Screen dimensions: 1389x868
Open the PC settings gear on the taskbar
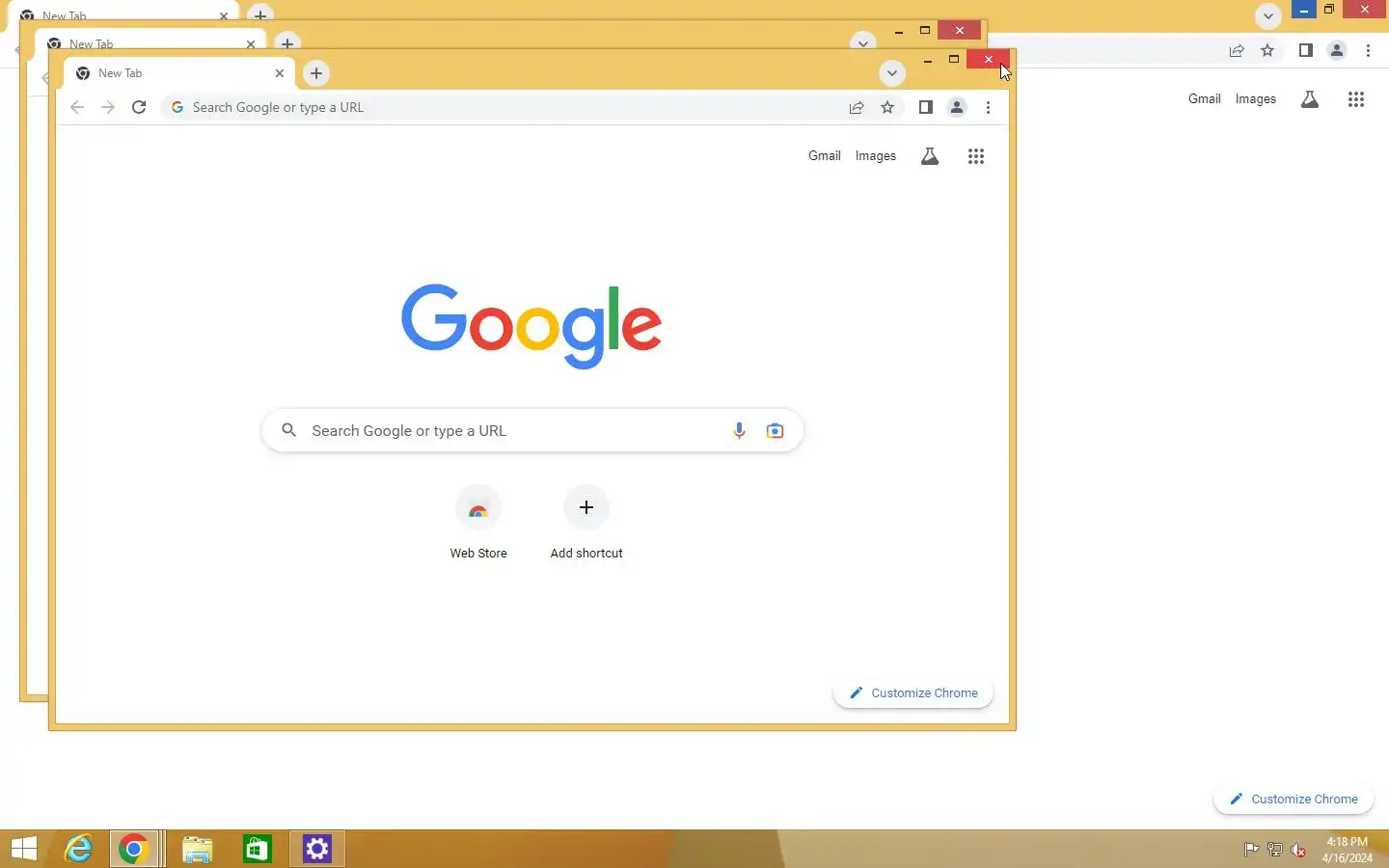317,849
